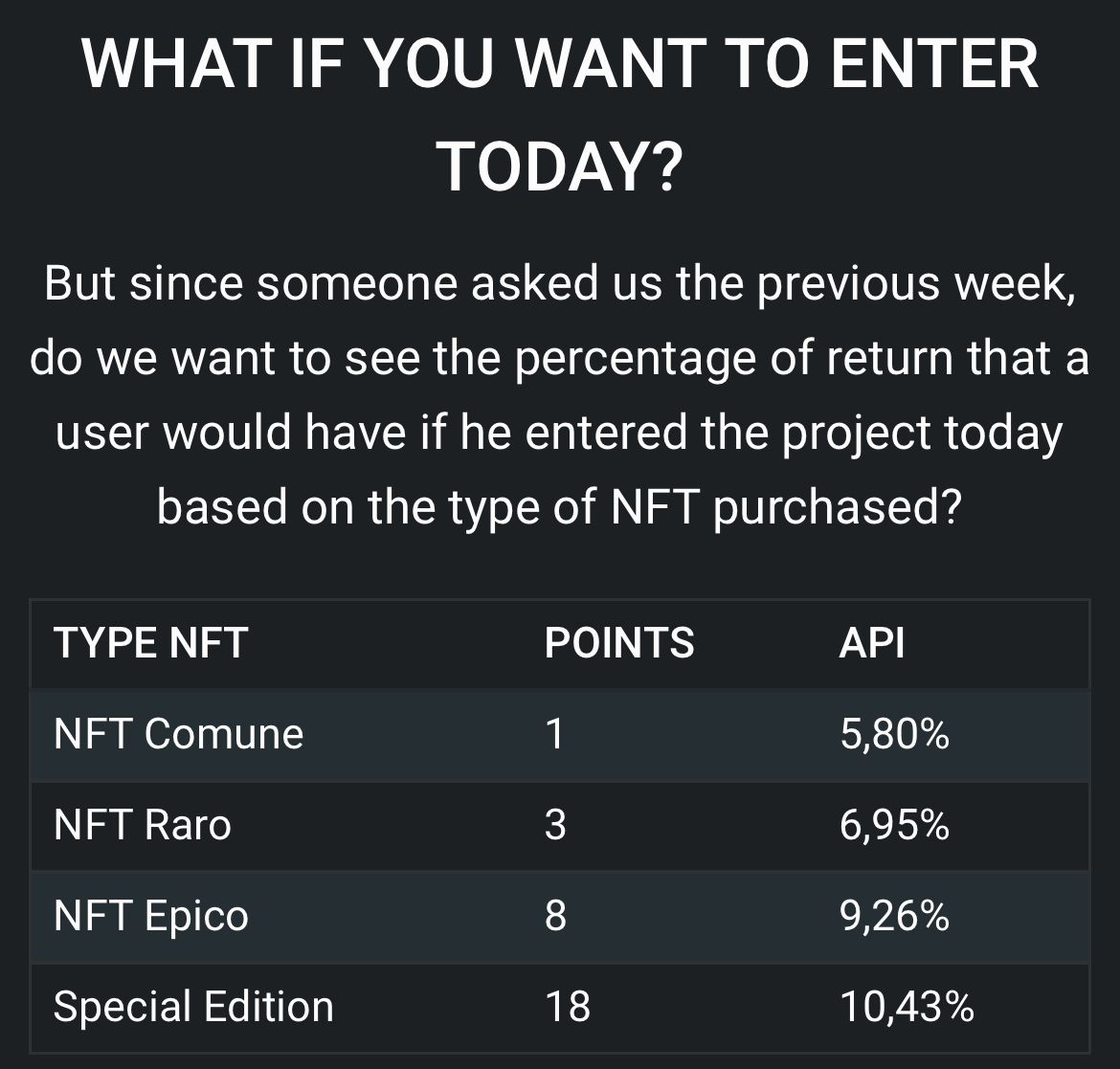Click the heading word TODAY?

coord(559,167)
